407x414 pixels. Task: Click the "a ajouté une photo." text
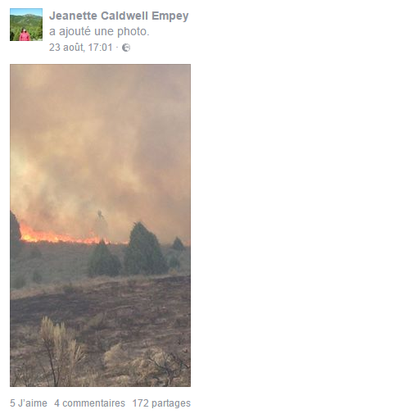[x=99, y=31]
